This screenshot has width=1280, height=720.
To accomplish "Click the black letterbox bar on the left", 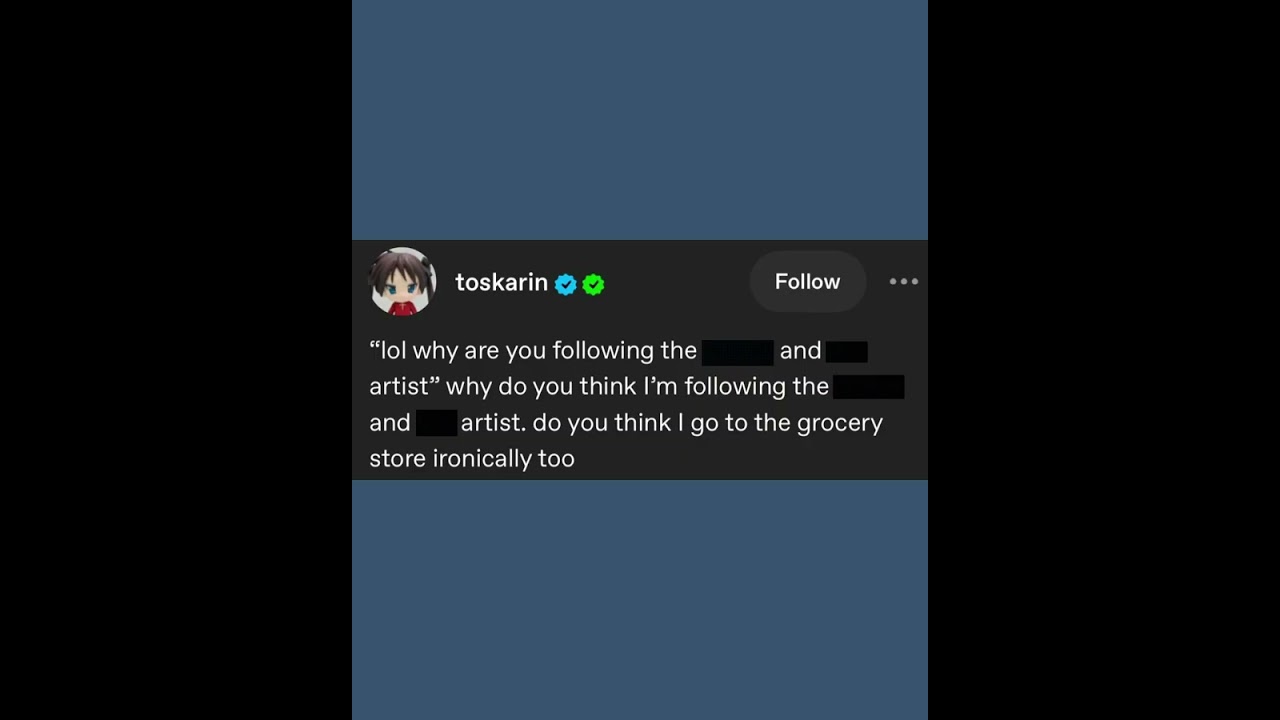I will point(175,360).
